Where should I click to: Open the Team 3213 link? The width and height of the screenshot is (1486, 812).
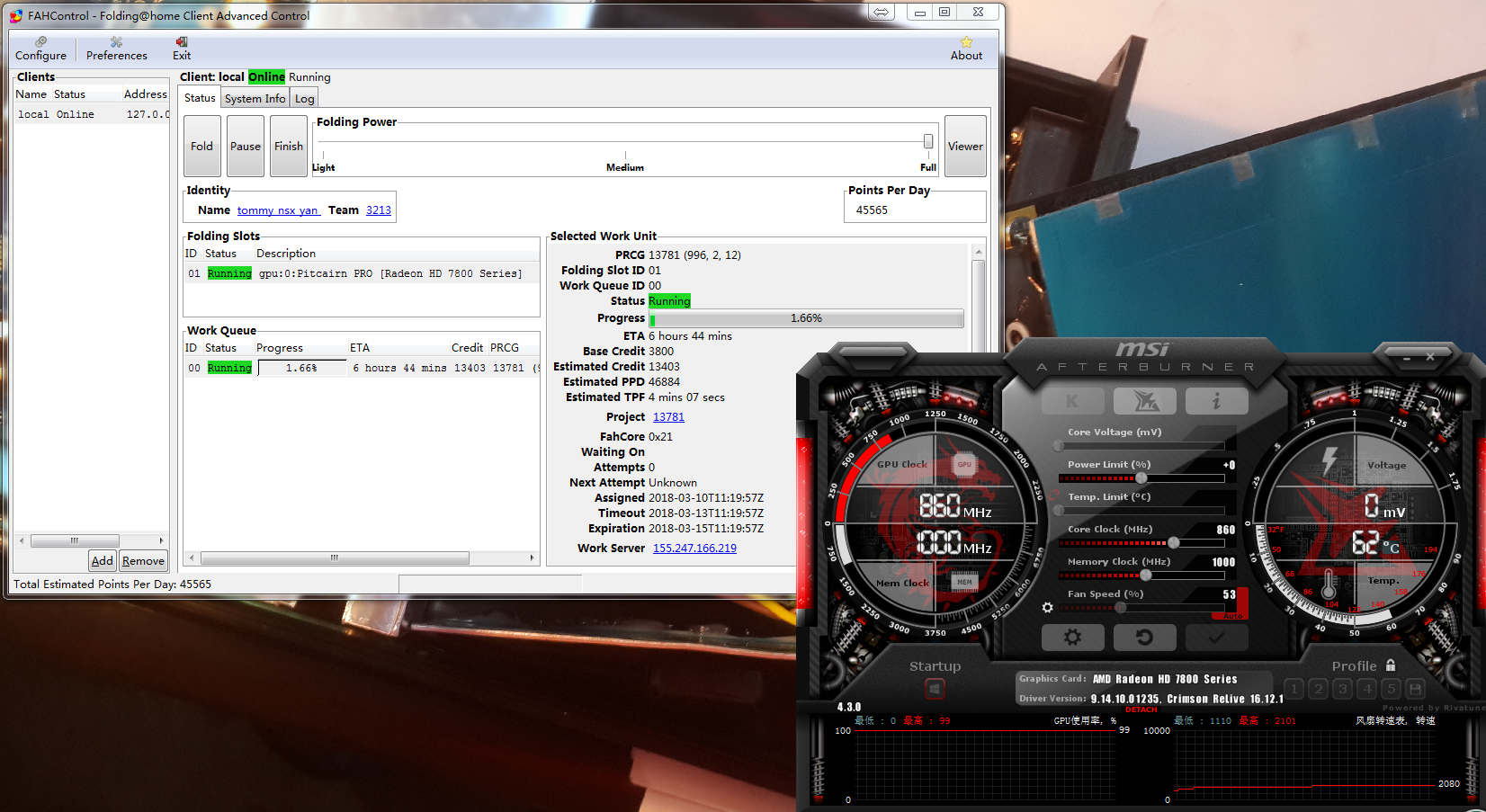pos(379,210)
